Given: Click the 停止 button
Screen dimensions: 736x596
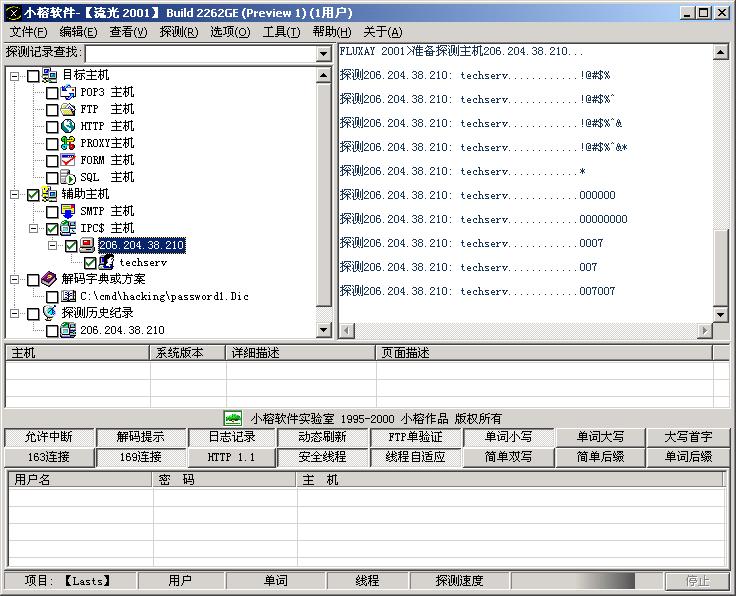Looking at the screenshot, I should [x=697, y=581].
